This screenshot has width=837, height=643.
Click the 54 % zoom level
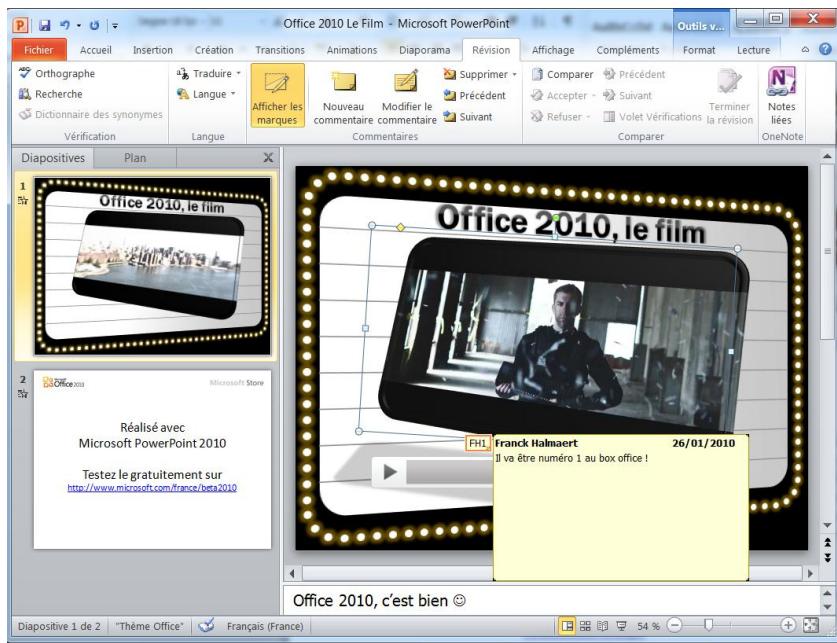[648, 626]
